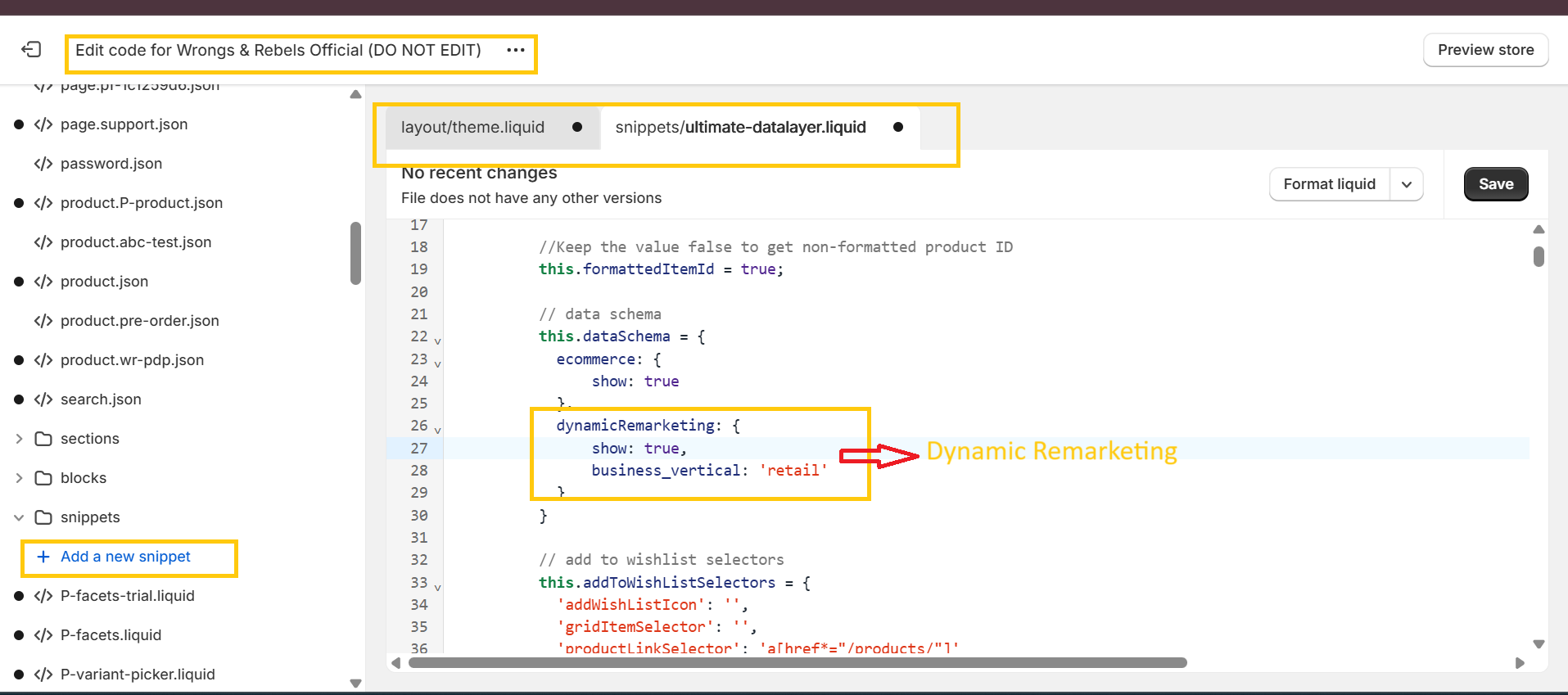Open product.abc-test.json file

coord(136,242)
